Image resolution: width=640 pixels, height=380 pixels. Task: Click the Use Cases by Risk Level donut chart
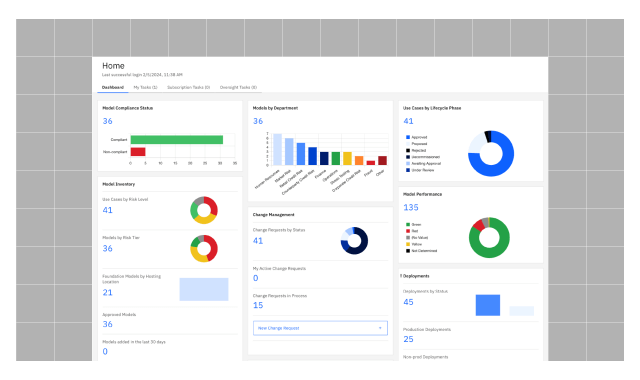204,210
